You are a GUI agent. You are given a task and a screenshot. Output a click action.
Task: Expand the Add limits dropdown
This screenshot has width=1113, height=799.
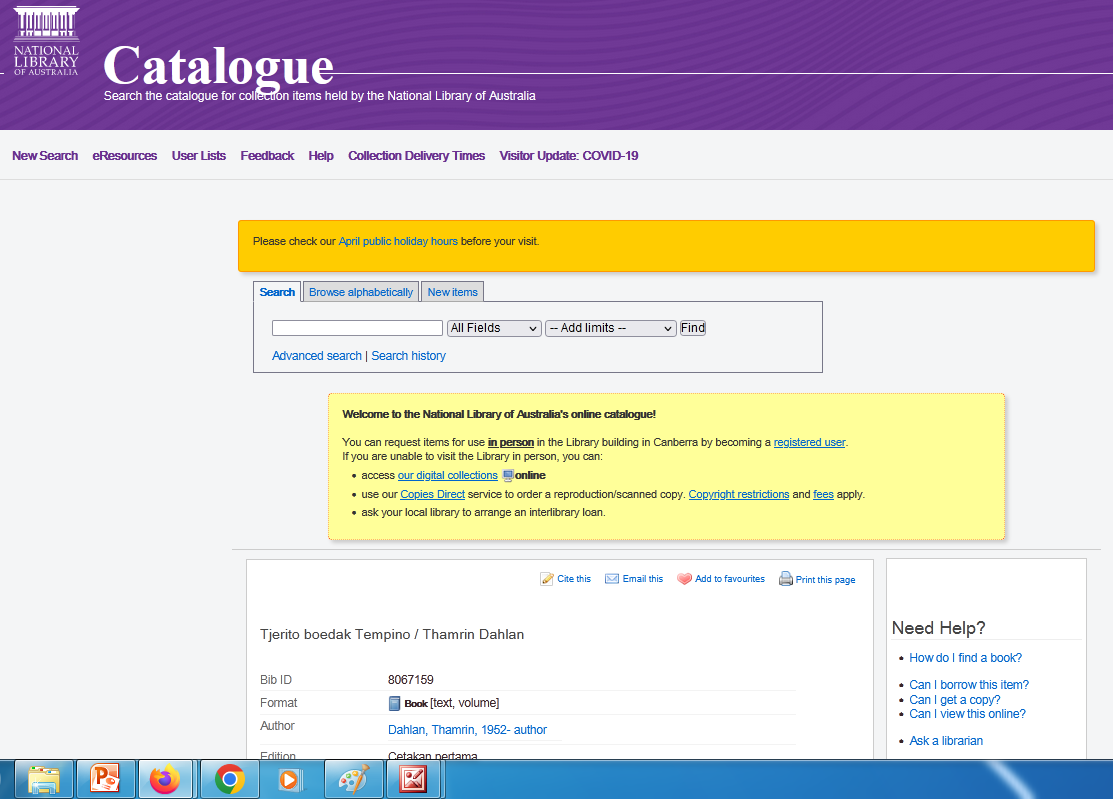tap(610, 328)
